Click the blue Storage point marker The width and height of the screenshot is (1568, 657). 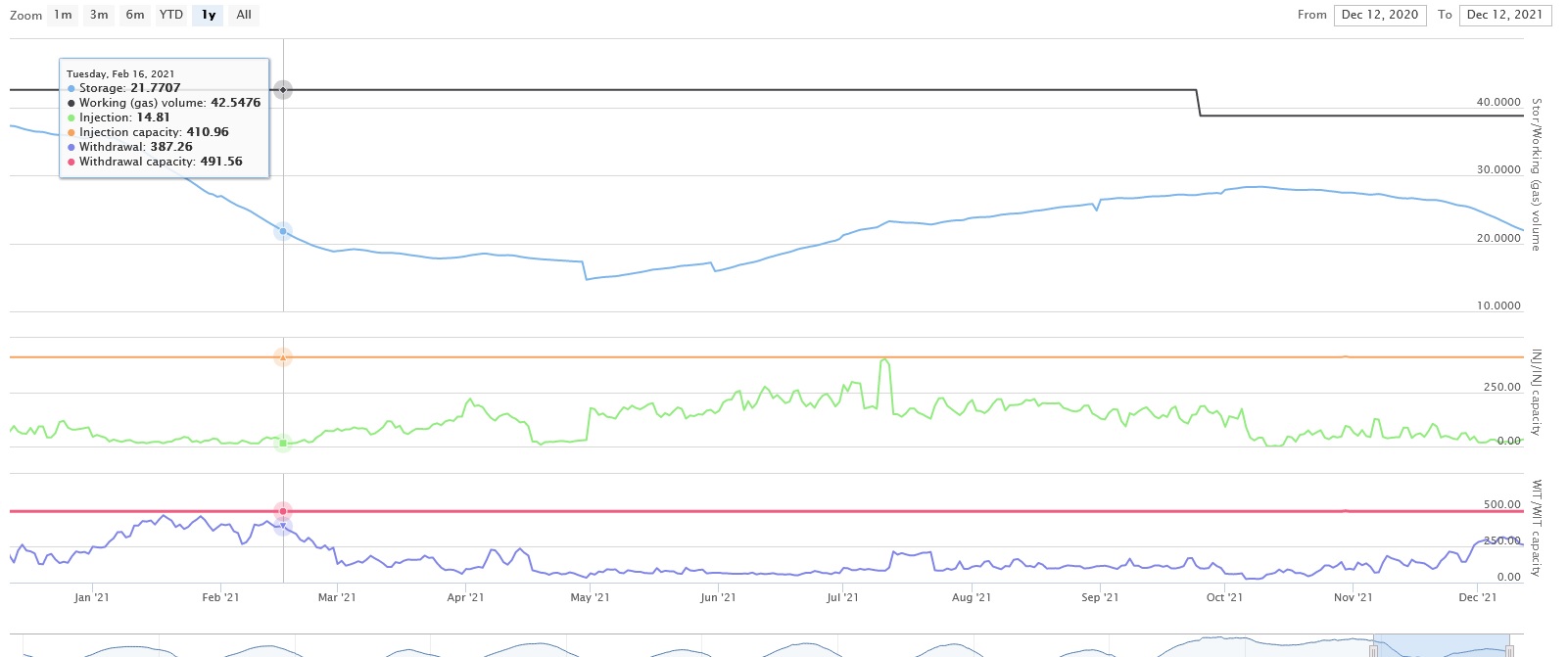[283, 232]
